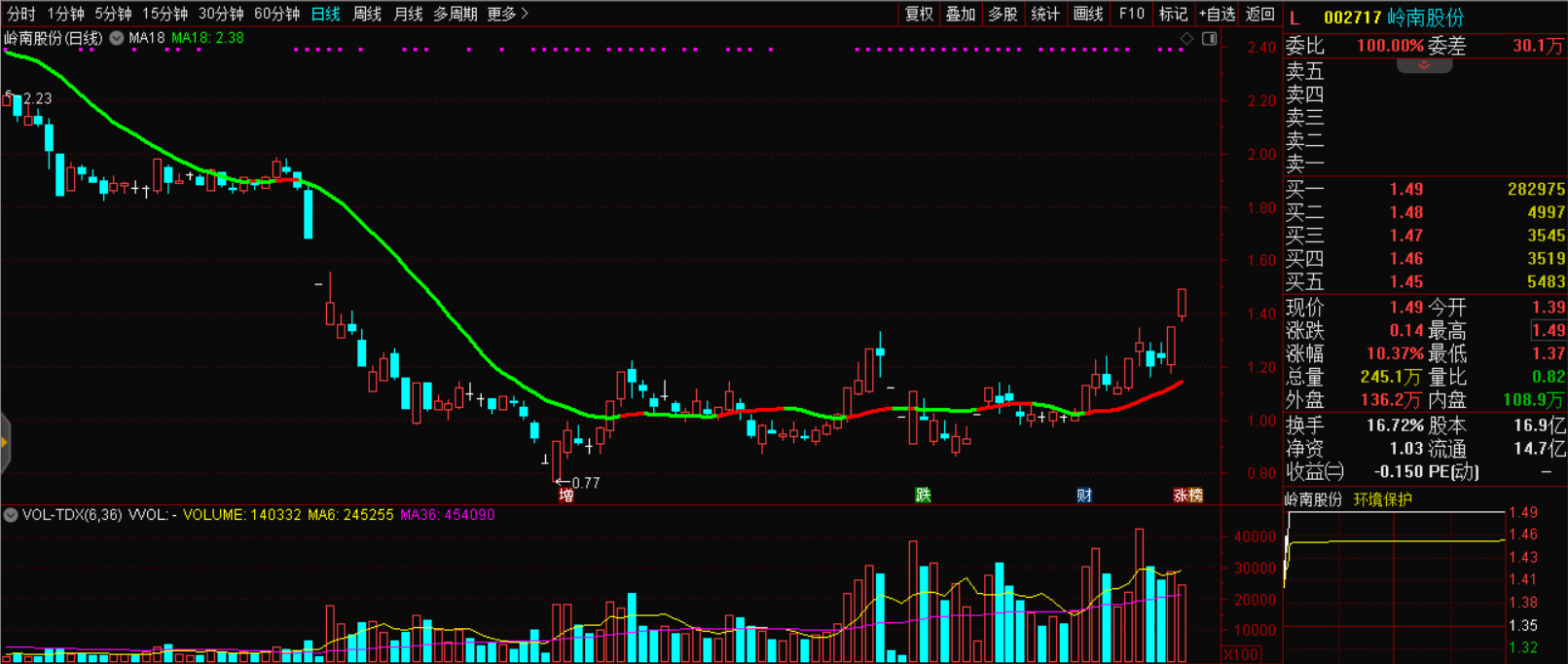Select the 5分钟 period tab
Viewport: 1568px width, 664px height.
pyautogui.click(x=113, y=14)
